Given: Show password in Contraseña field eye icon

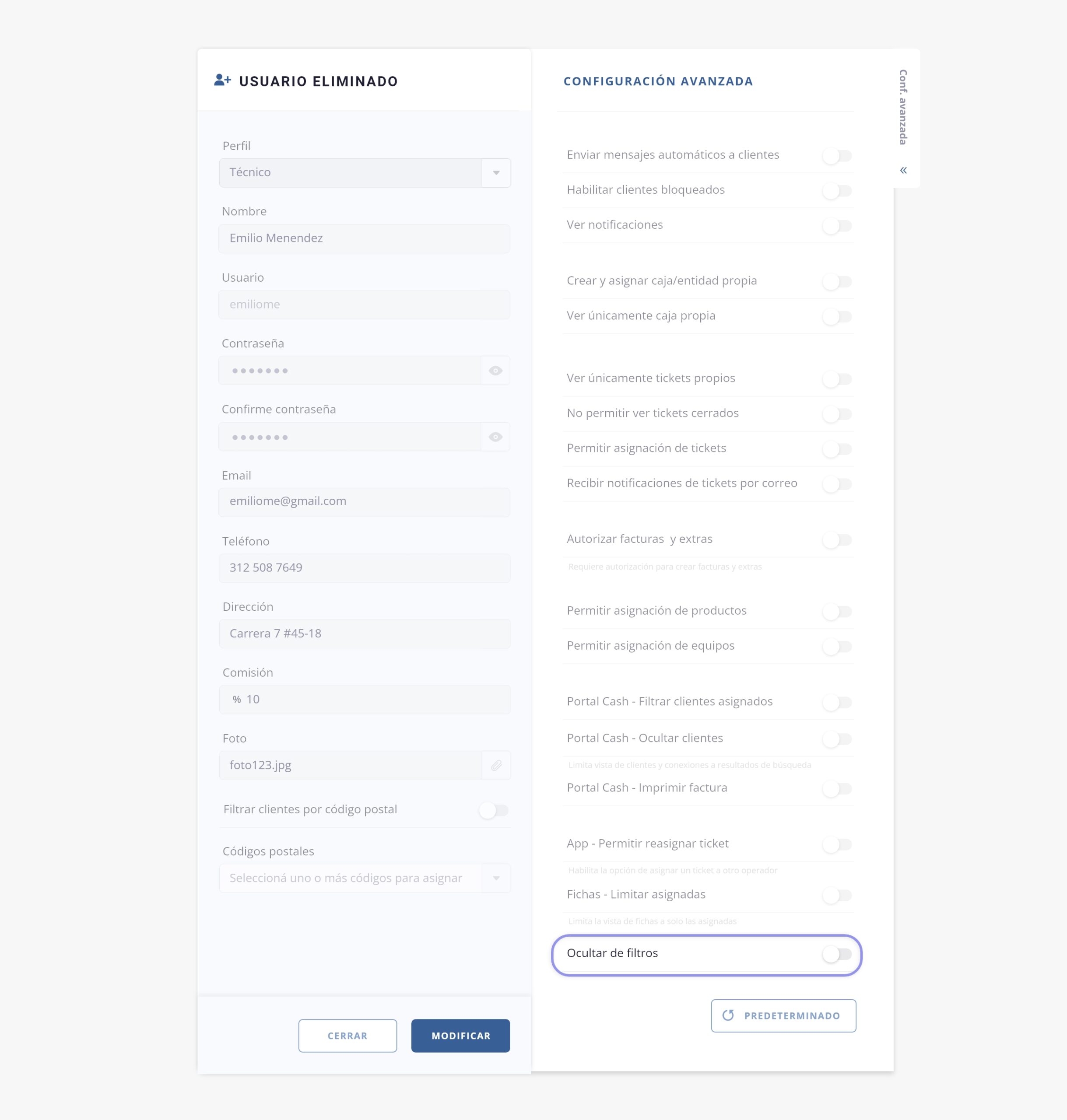Looking at the screenshot, I should pyautogui.click(x=495, y=371).
